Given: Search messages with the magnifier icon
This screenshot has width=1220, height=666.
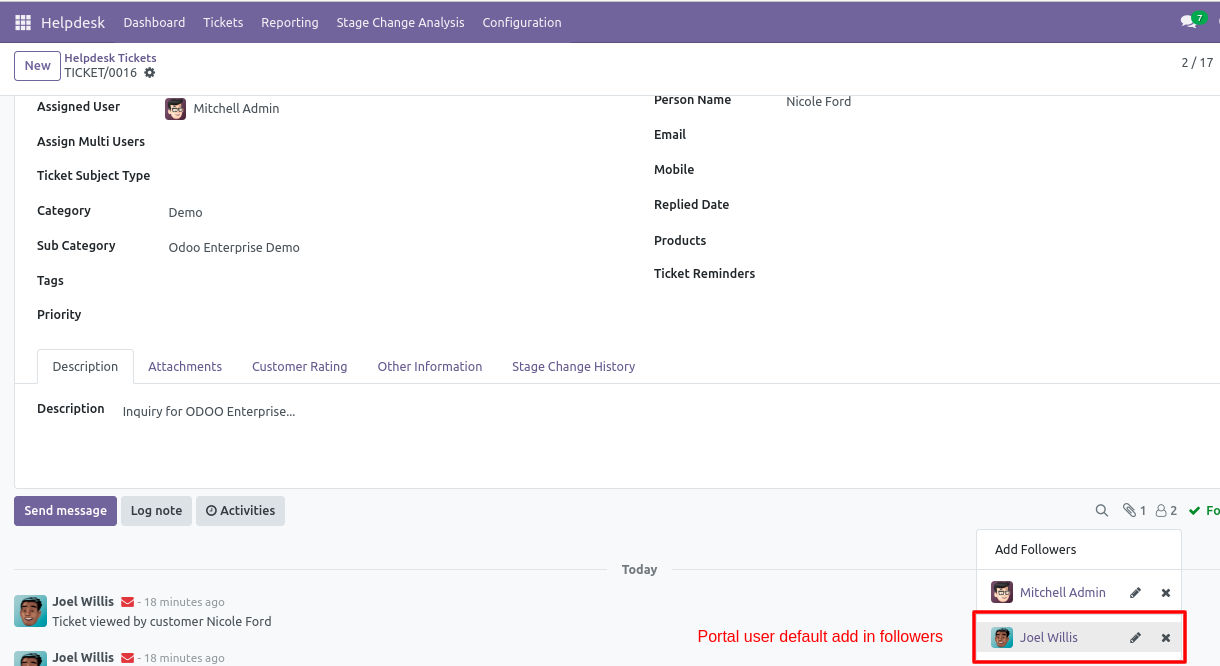Looking at the screenshot, I should click(x=1102, y=510).
